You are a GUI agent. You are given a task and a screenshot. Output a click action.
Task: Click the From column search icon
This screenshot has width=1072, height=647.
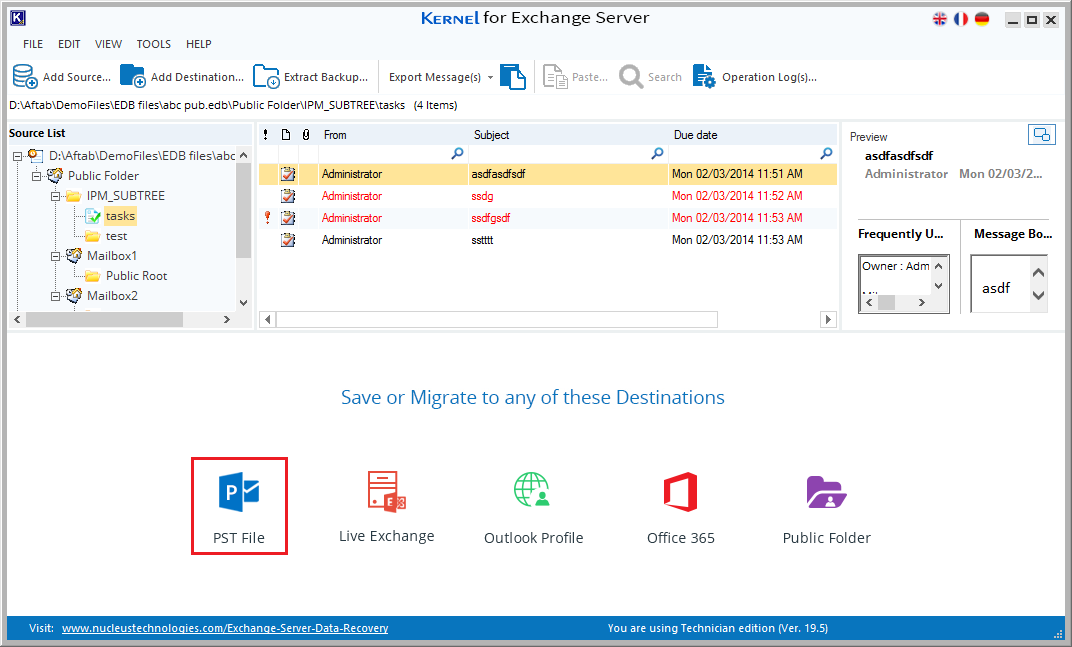point(457,154)
